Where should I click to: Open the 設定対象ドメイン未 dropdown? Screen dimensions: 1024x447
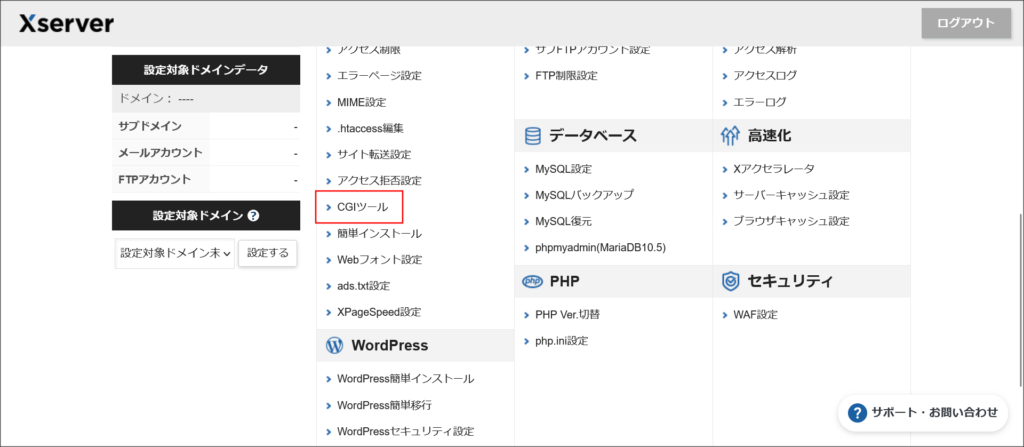175,254
